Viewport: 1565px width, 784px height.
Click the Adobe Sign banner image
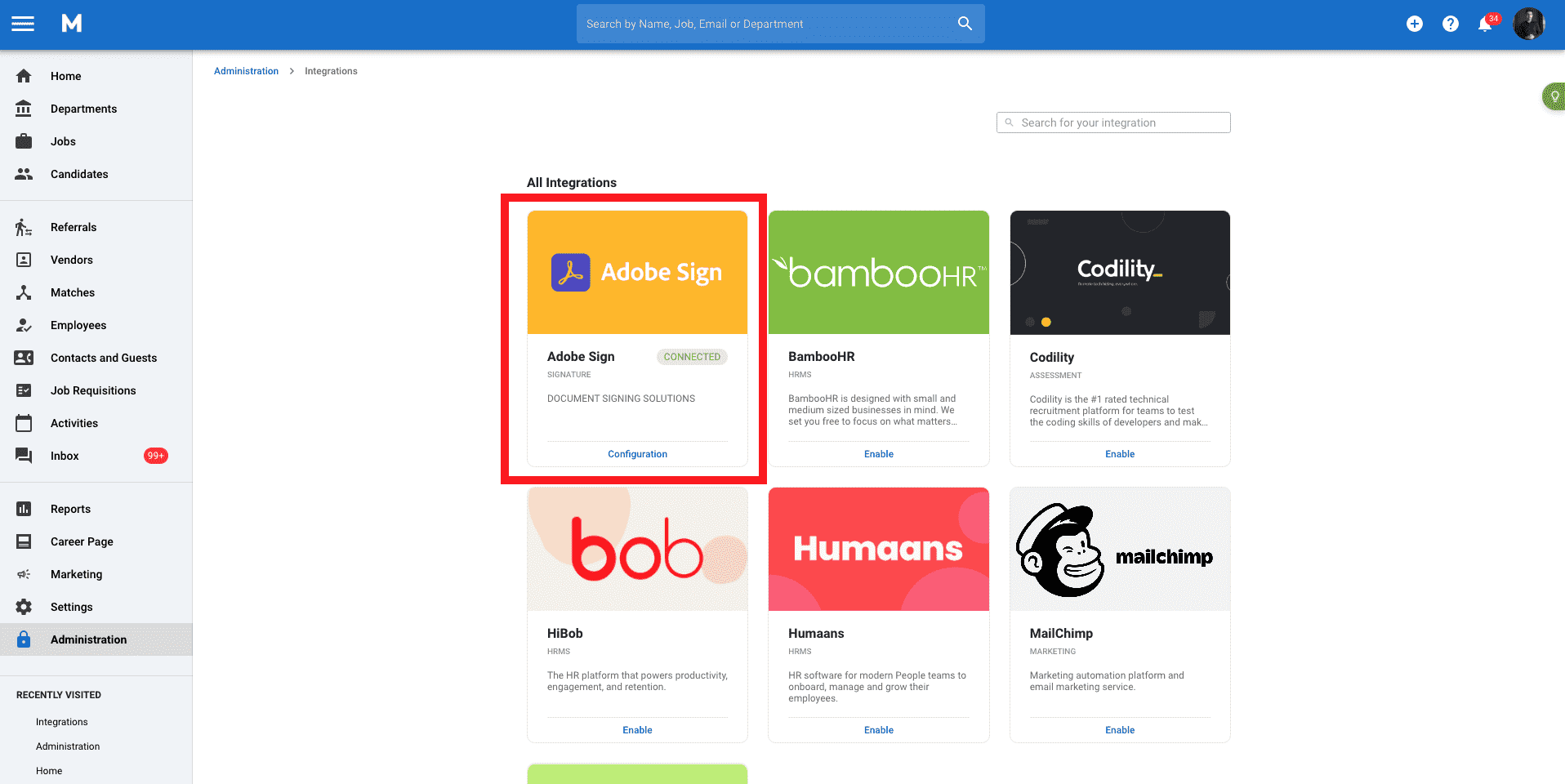point(637,272)
